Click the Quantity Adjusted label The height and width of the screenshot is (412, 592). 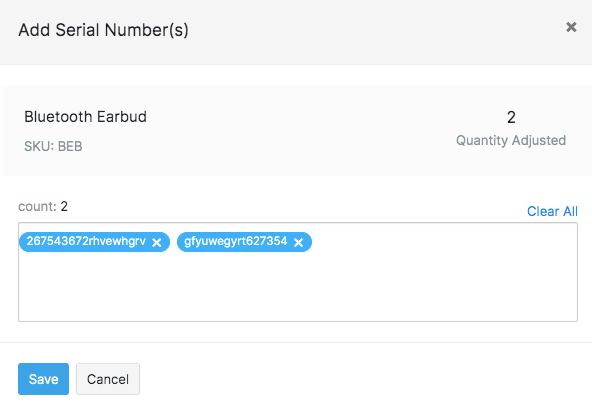click(511, 140)
